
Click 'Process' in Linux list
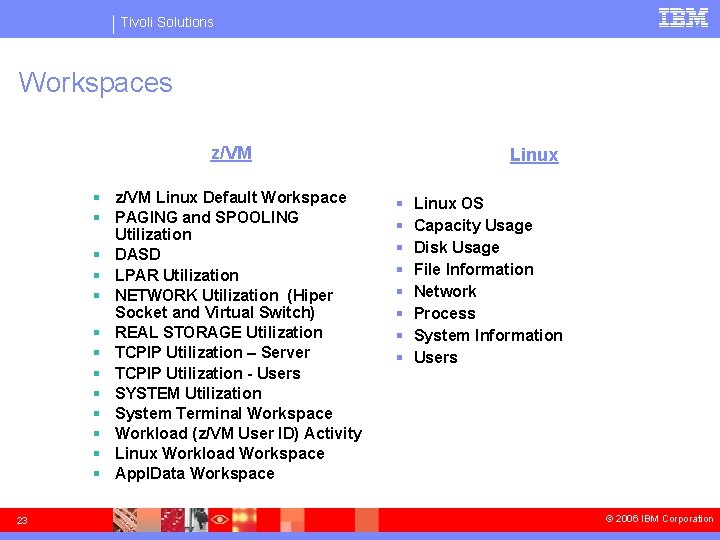(x=444, y=313)
